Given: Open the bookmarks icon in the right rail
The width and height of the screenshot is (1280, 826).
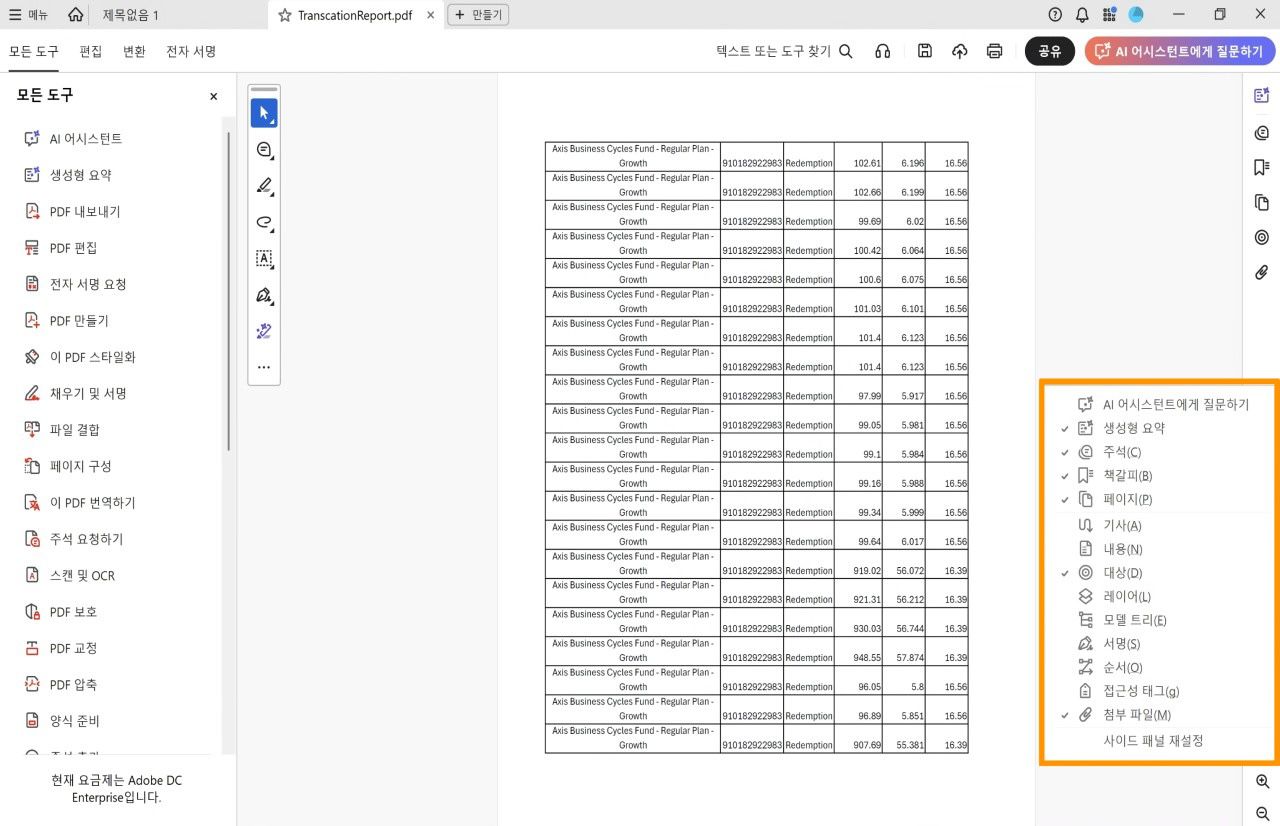Looking at the screenshot, I should 1261,167.
